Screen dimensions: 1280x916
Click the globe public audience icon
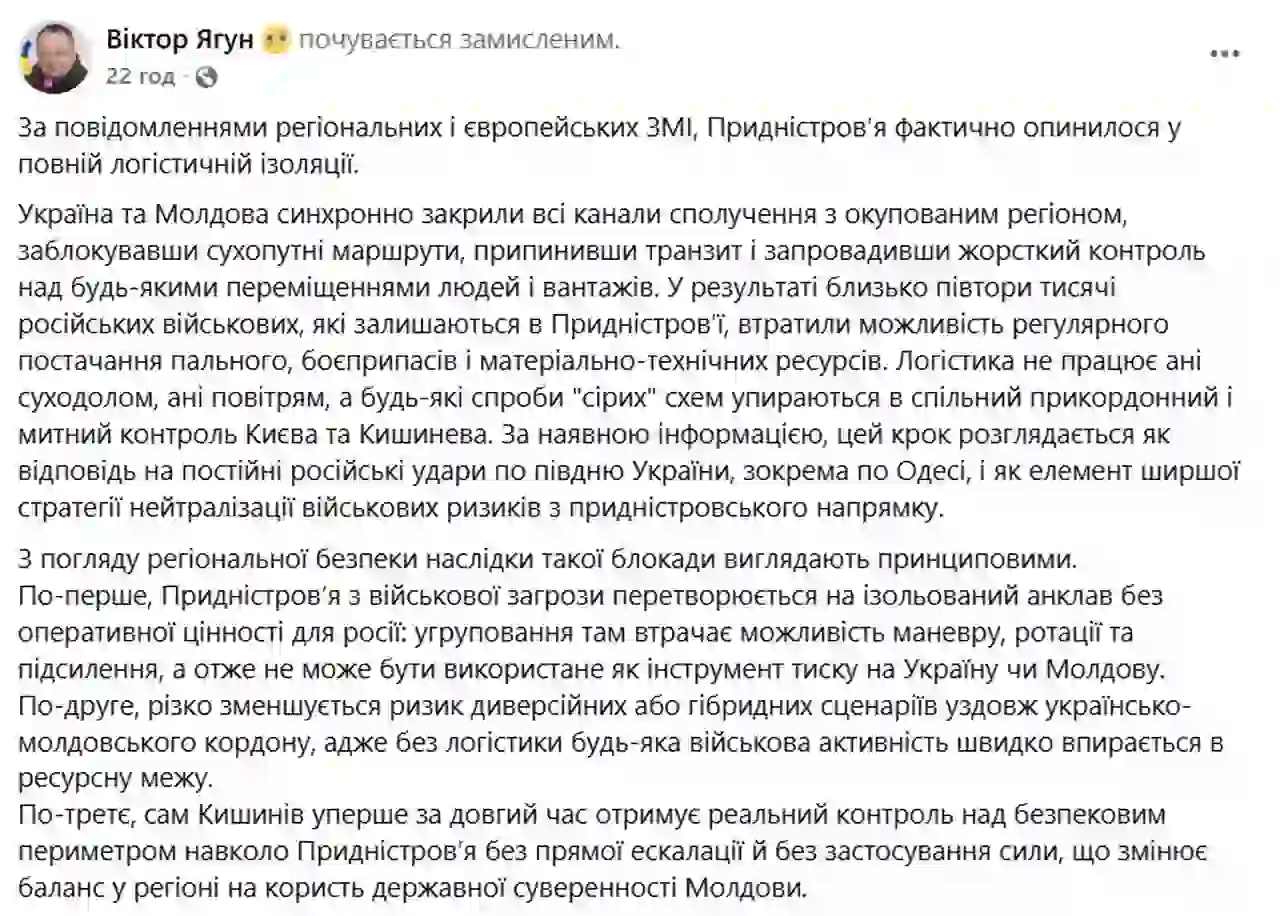[207, 76]
